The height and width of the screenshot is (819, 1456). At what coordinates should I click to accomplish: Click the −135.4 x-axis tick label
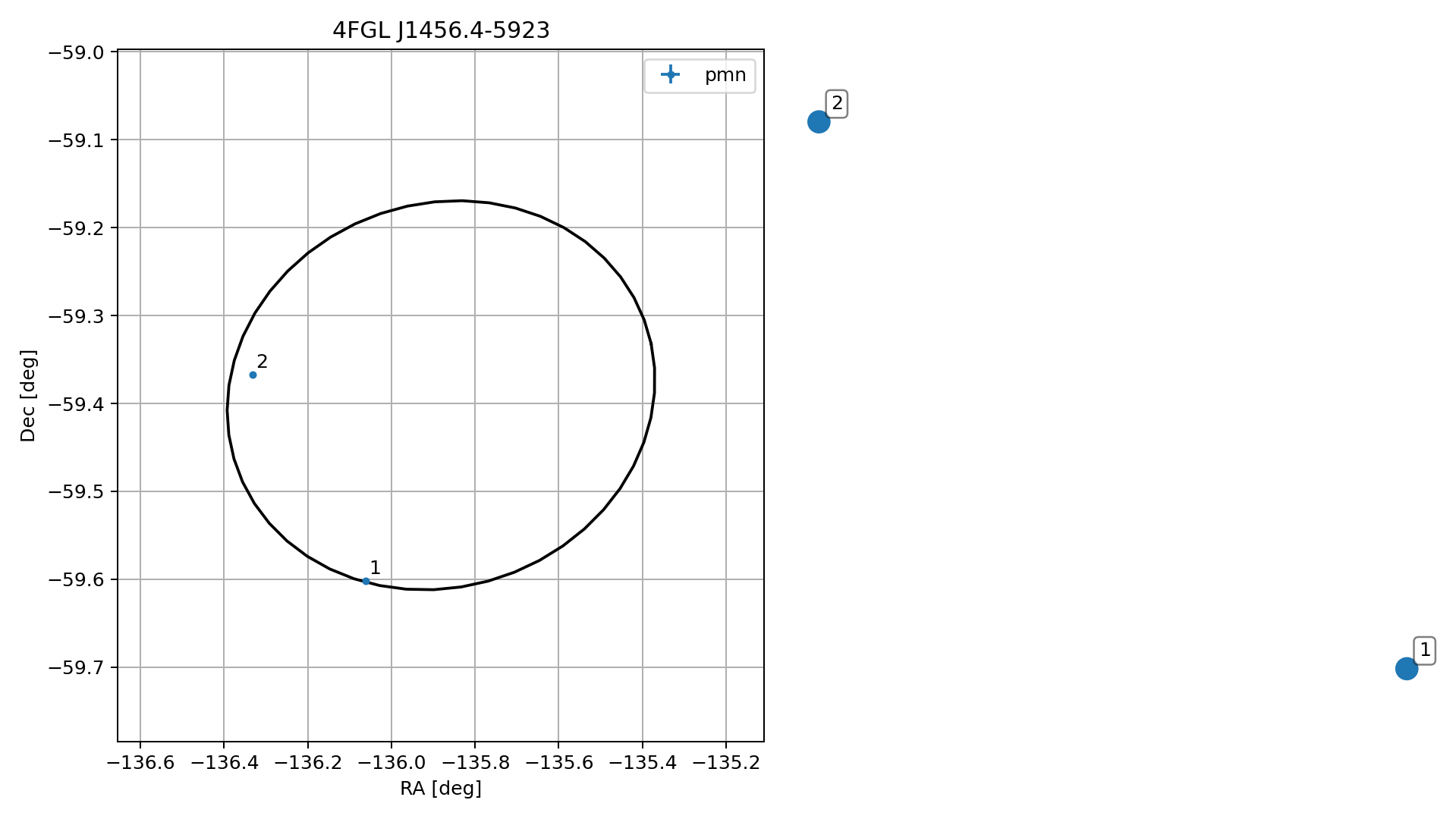coord(643,763)
